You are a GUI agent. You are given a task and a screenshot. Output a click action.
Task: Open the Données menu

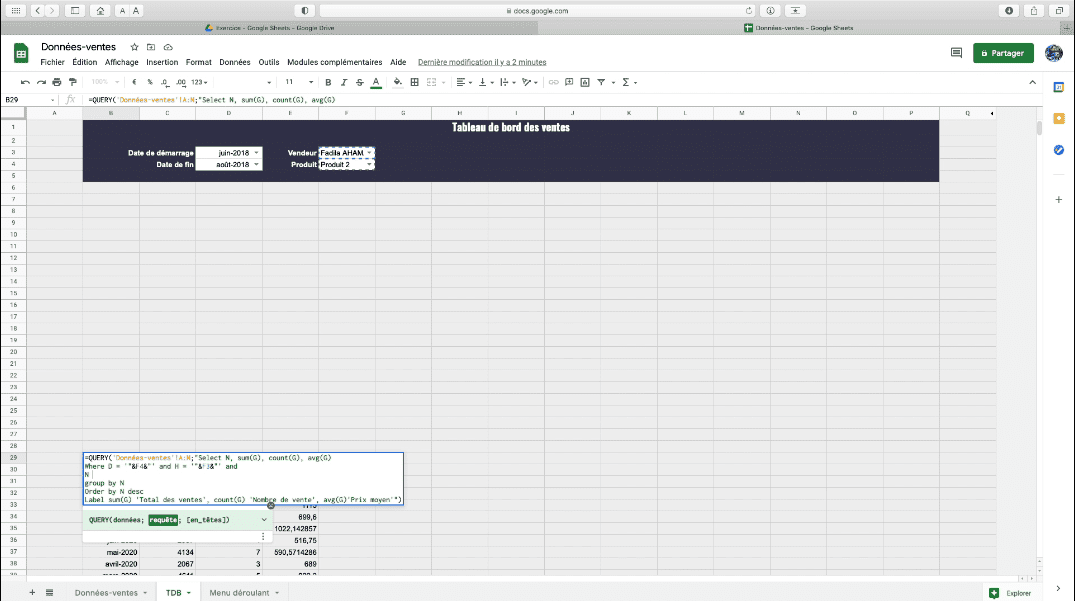234,61
